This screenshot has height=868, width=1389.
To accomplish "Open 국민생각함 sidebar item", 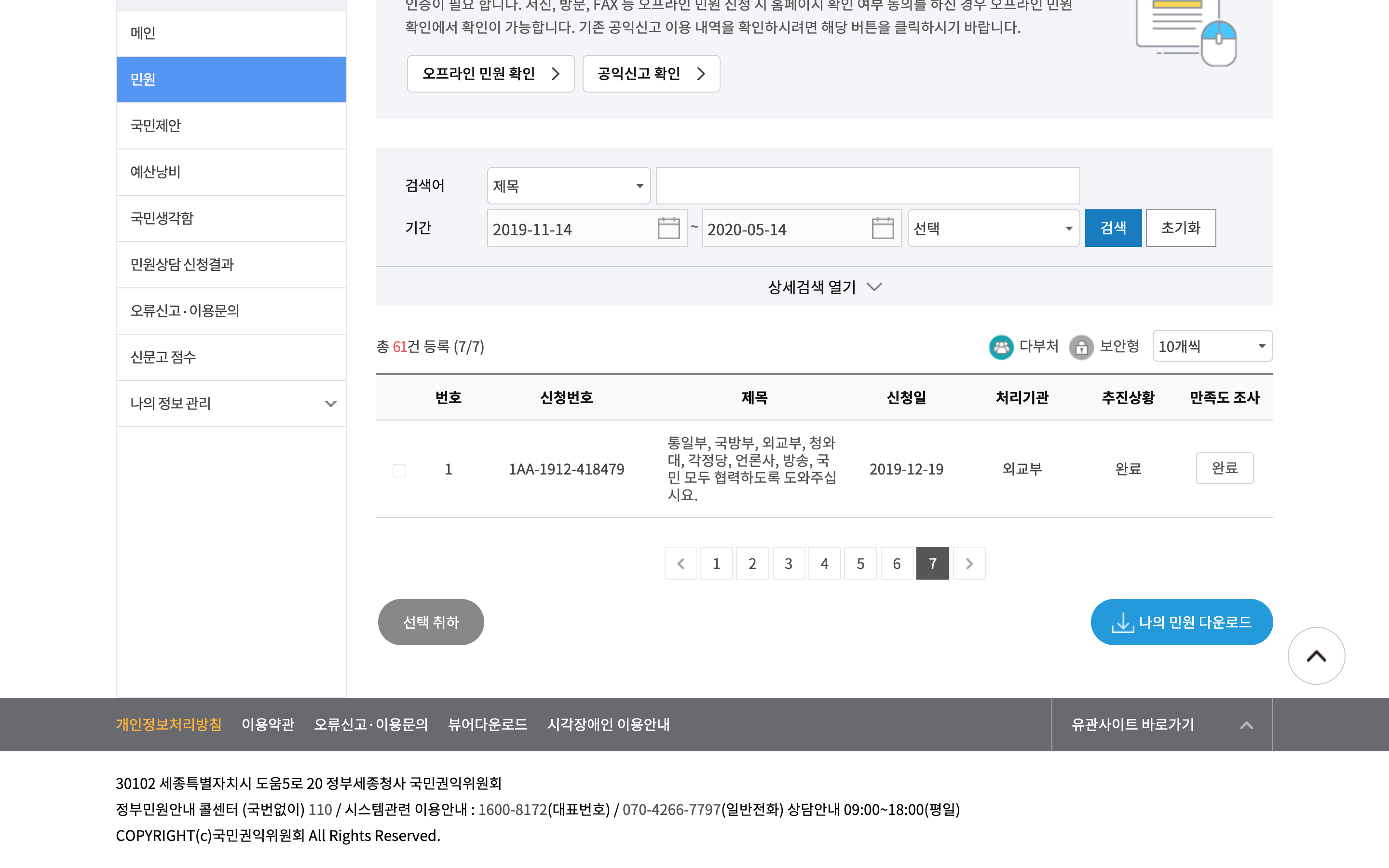I will pos(231,218).
